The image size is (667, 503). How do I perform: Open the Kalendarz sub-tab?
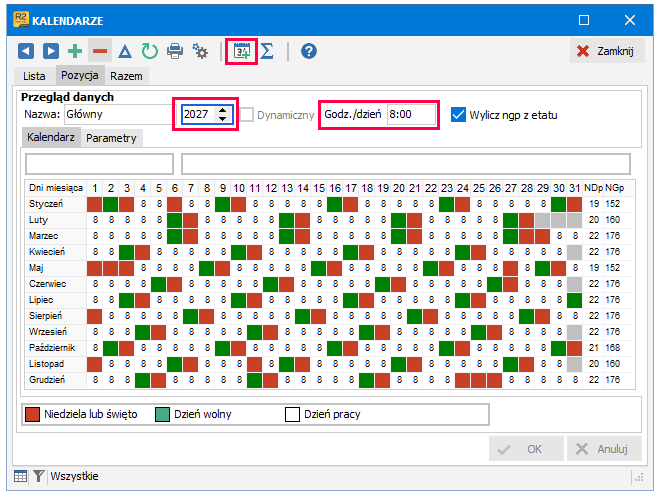click(51, 137)
